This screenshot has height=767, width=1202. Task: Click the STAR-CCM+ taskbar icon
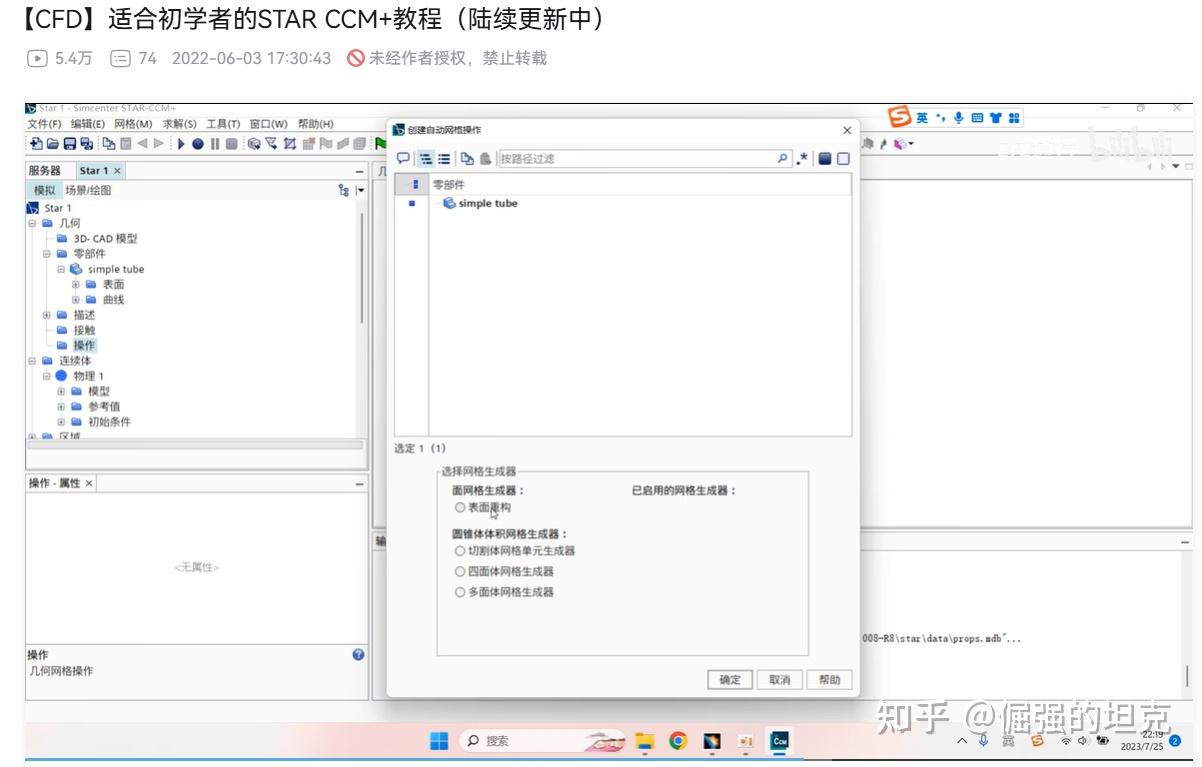[x=780, y=741]
